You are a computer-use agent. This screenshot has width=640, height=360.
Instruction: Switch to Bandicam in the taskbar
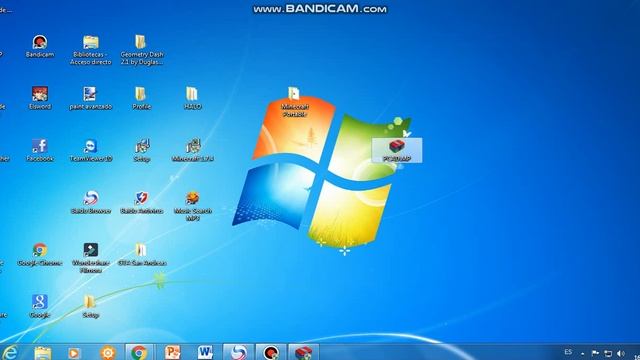tap(271, 352)
